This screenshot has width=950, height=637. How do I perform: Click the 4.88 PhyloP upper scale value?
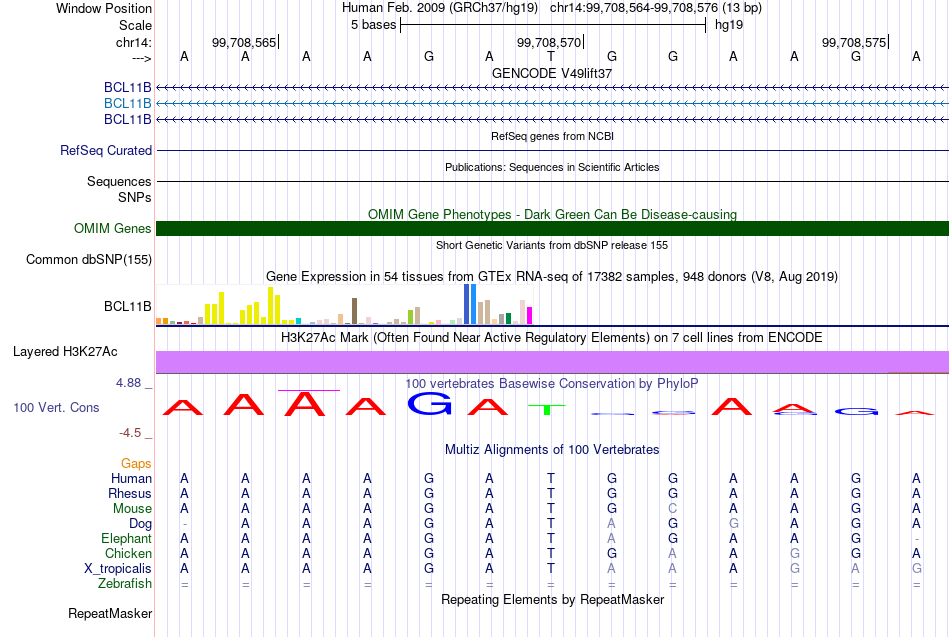[x=128, y=383]
